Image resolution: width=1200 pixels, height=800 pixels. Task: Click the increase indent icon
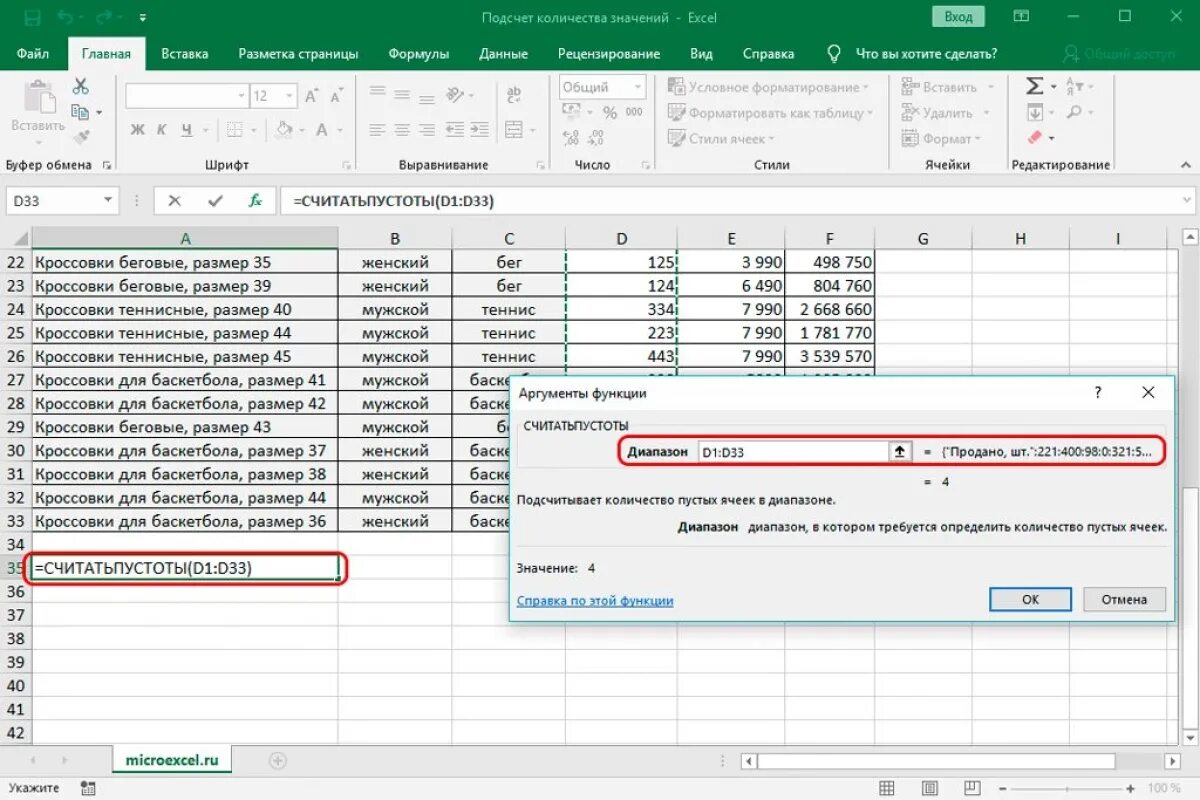point(481,130)
